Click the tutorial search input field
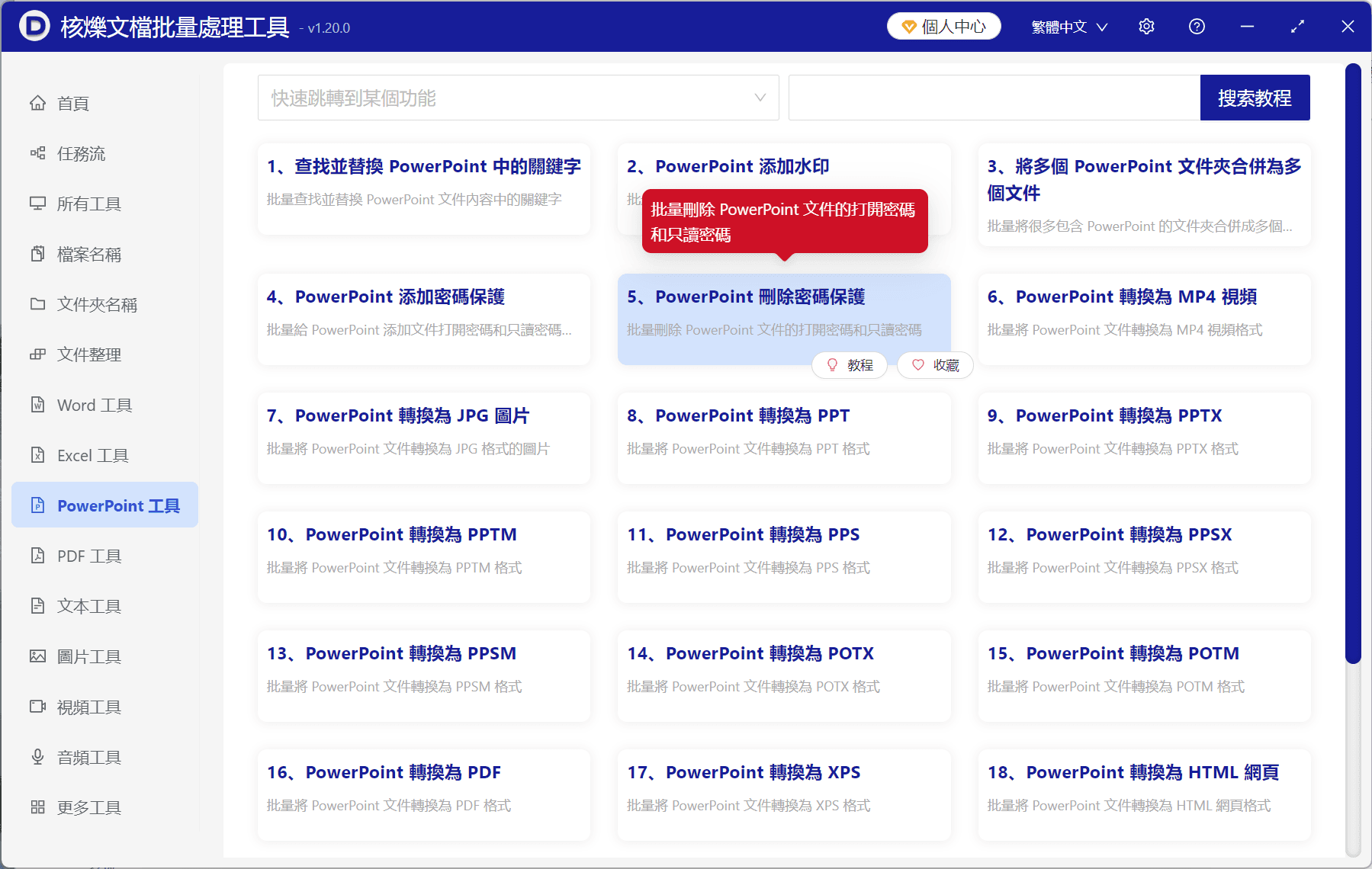The width and height of the screenshot is (1372, 869). pyautogui.click(x=991, y=98)
